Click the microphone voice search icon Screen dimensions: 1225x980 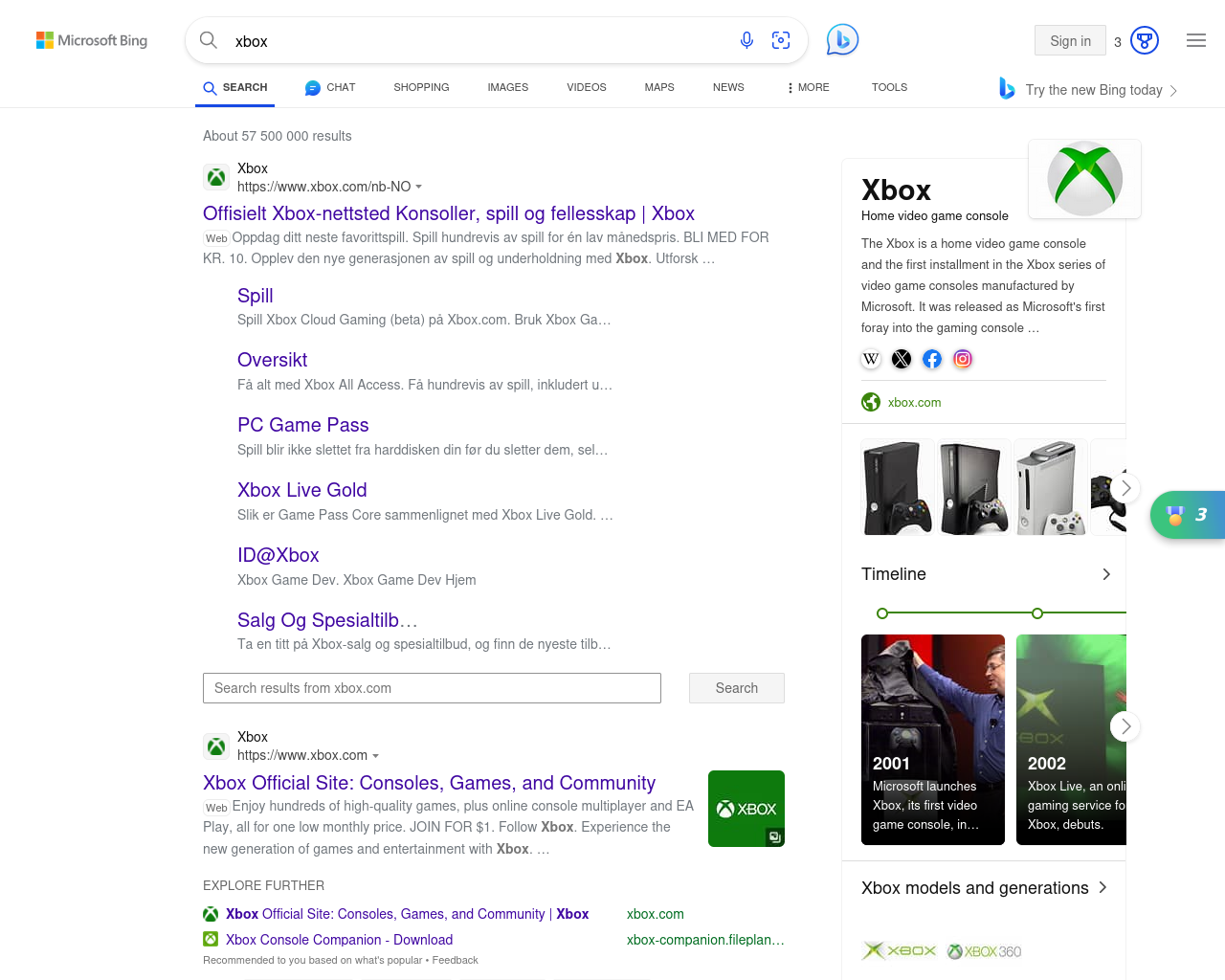(746, 40)
